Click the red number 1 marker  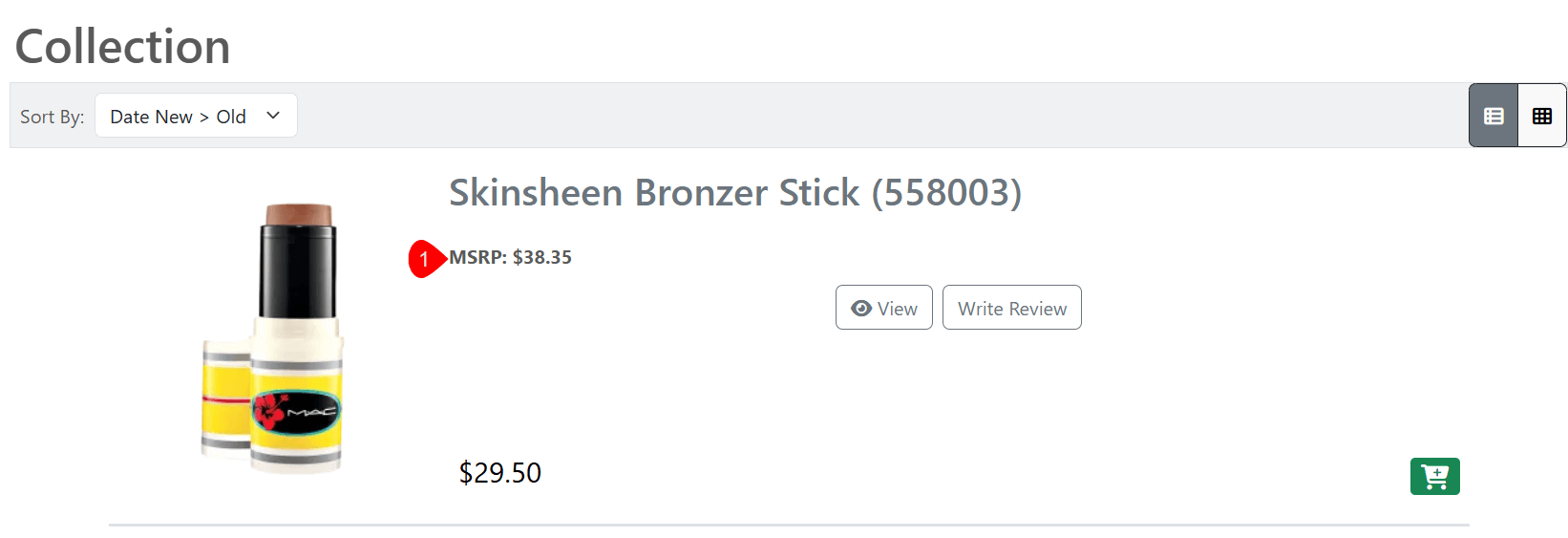(424, 259)
